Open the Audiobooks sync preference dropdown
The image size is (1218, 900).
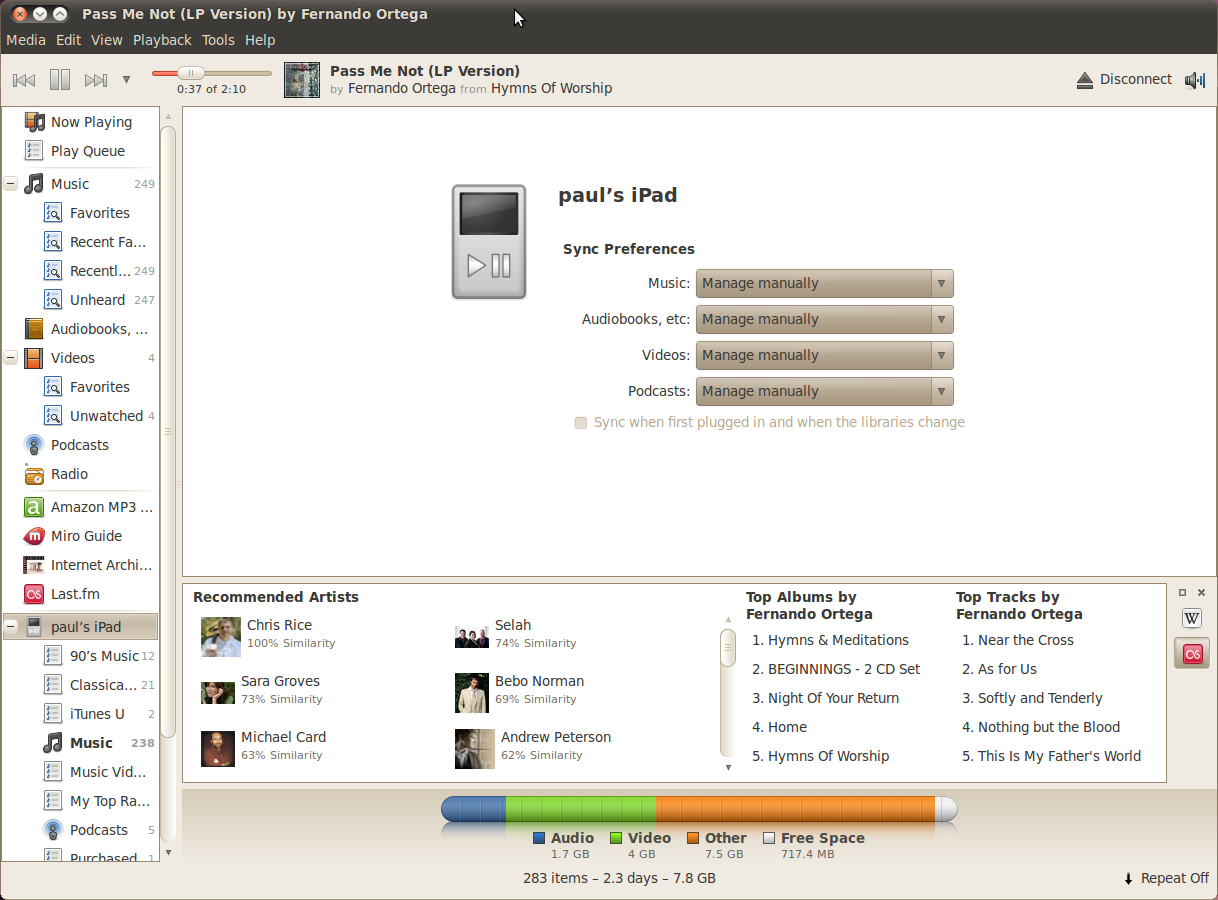coord(825,320)
